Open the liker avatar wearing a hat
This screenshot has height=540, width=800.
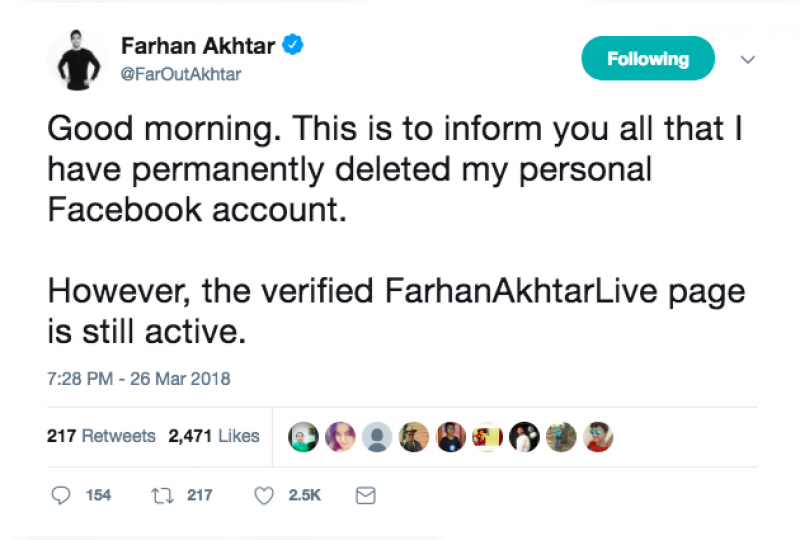414,437
